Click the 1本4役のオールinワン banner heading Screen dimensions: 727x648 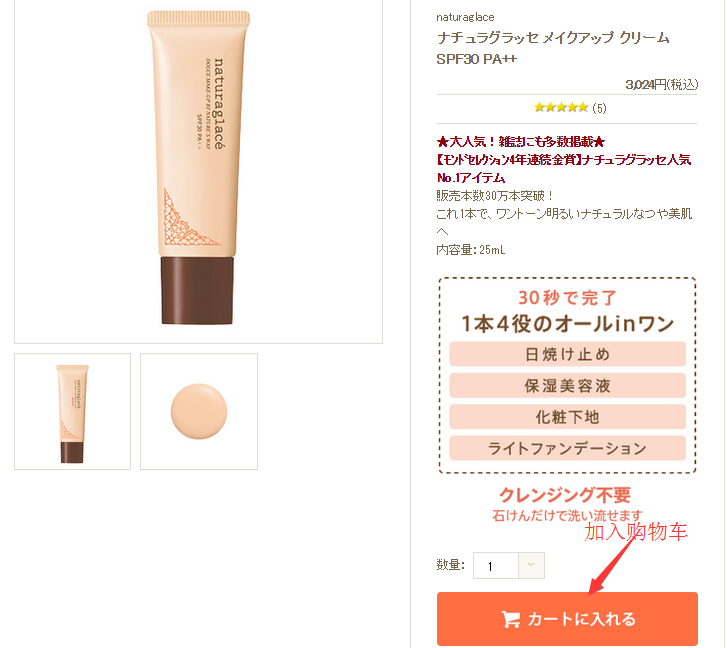pos(568,324)
